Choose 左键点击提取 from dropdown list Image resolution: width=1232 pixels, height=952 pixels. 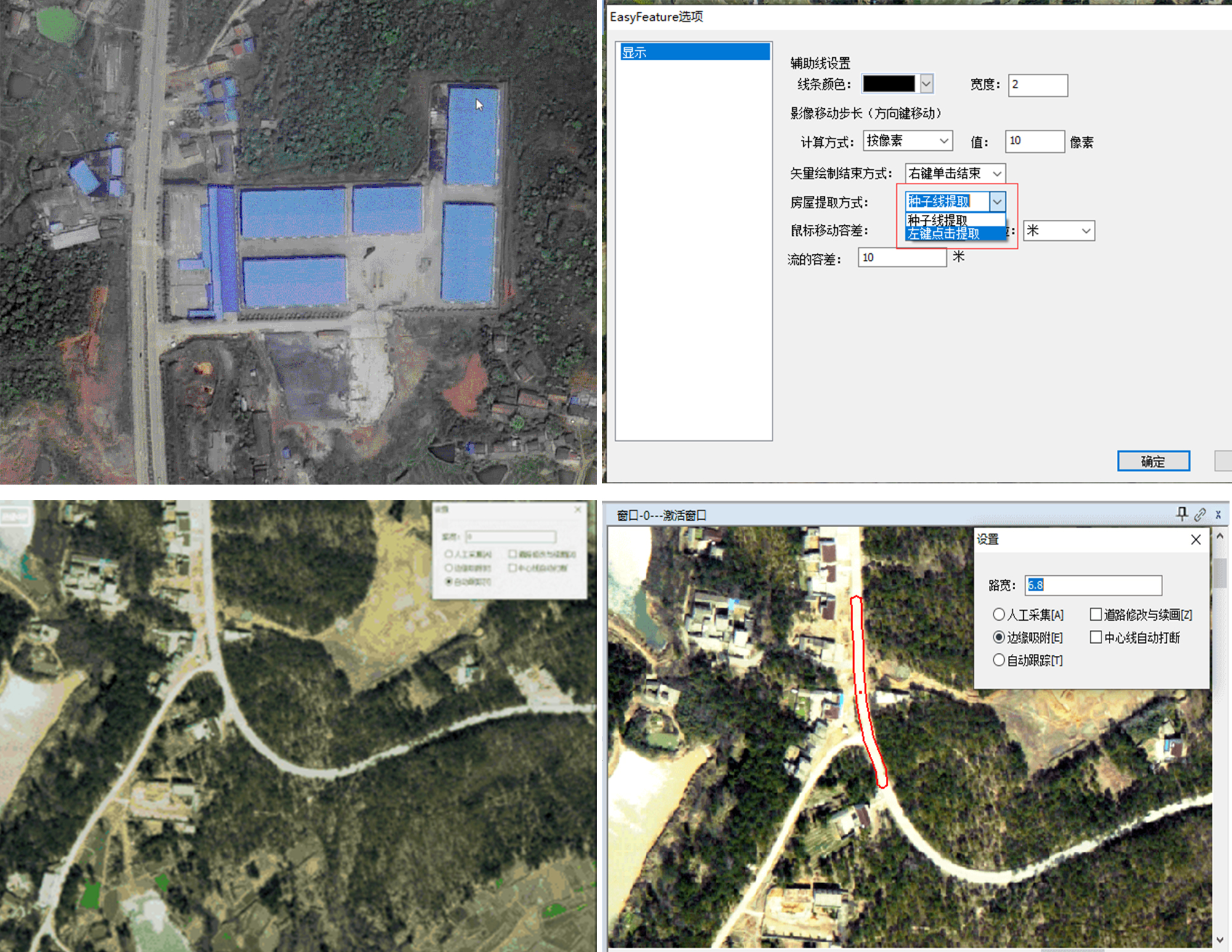pos(944,234)
